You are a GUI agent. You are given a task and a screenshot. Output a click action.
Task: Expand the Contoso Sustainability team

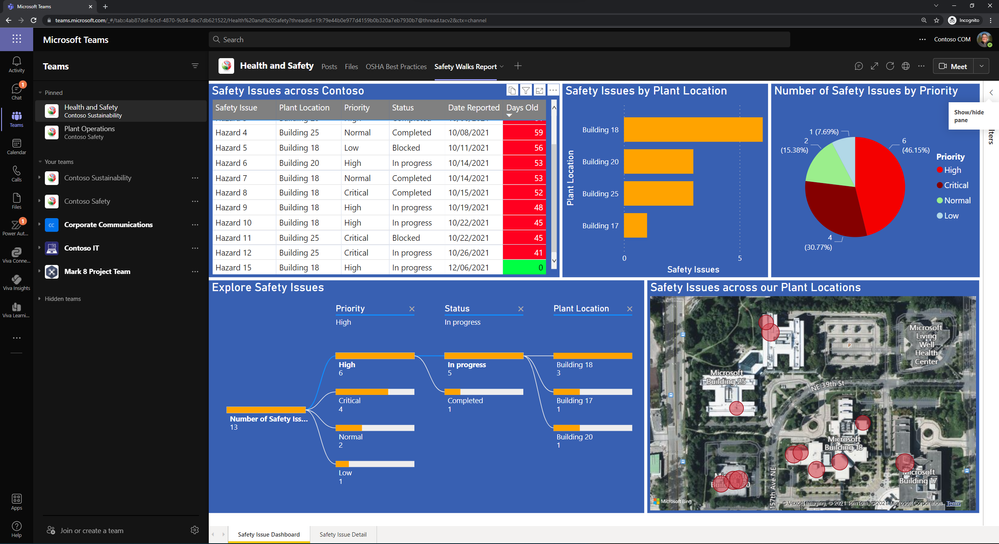(40, 178)
